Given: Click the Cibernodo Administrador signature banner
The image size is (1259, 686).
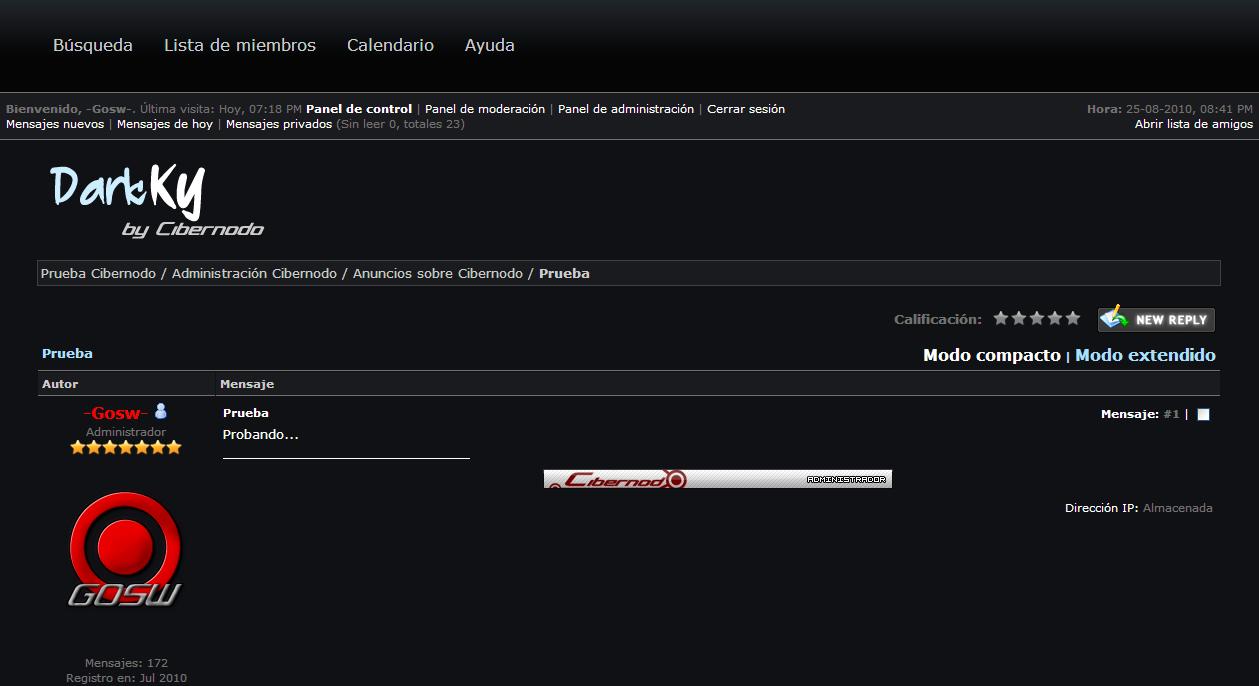Looking at the screenshot, I should [x=717, y=479].
